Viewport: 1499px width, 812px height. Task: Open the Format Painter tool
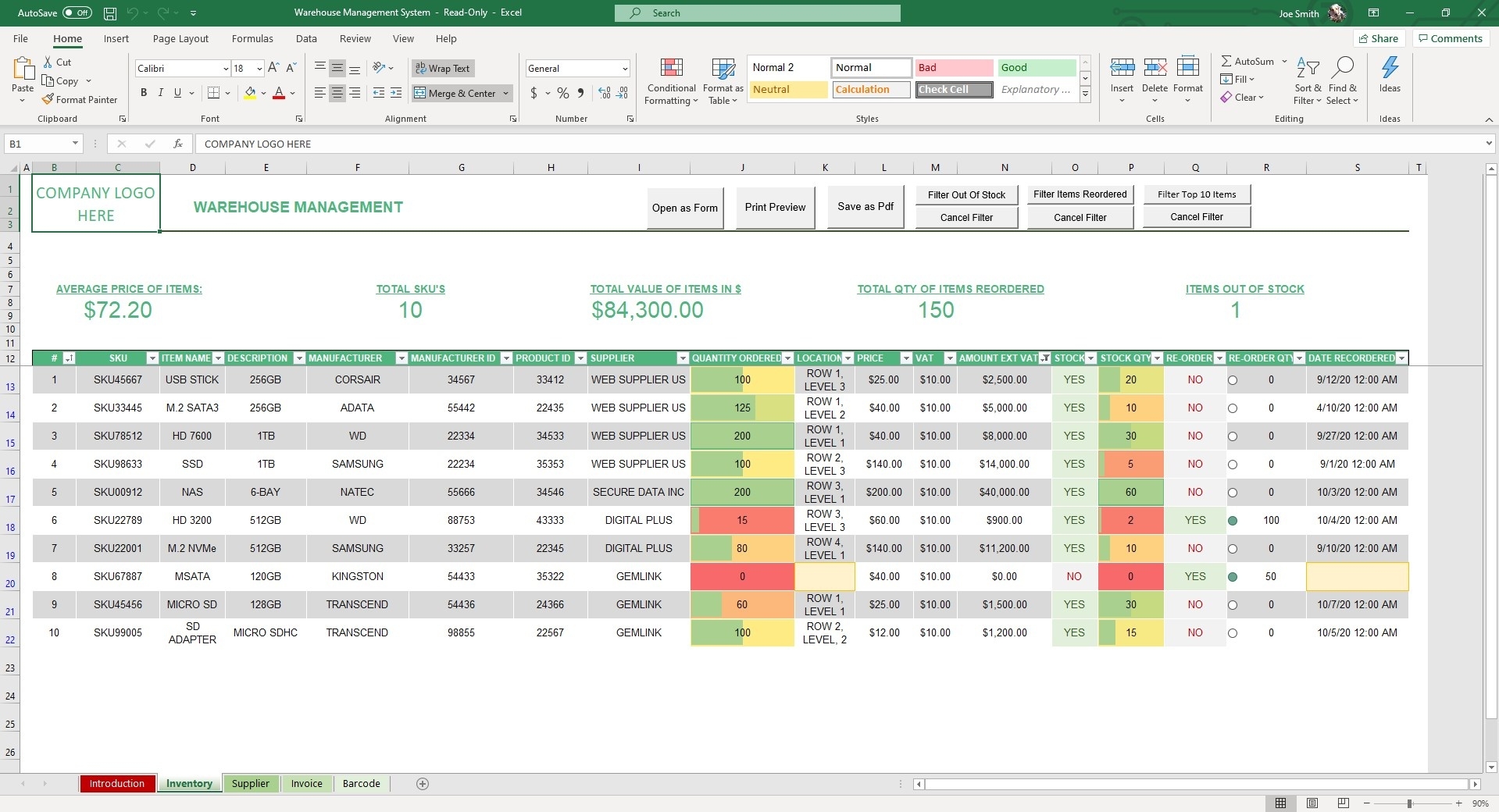tap(80, 99)
